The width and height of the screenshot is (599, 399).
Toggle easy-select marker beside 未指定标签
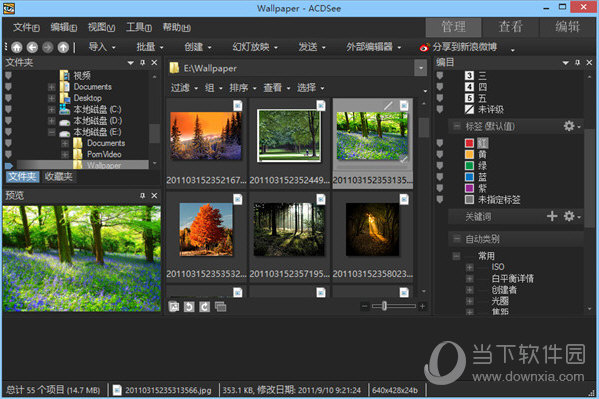coord(440,199)
